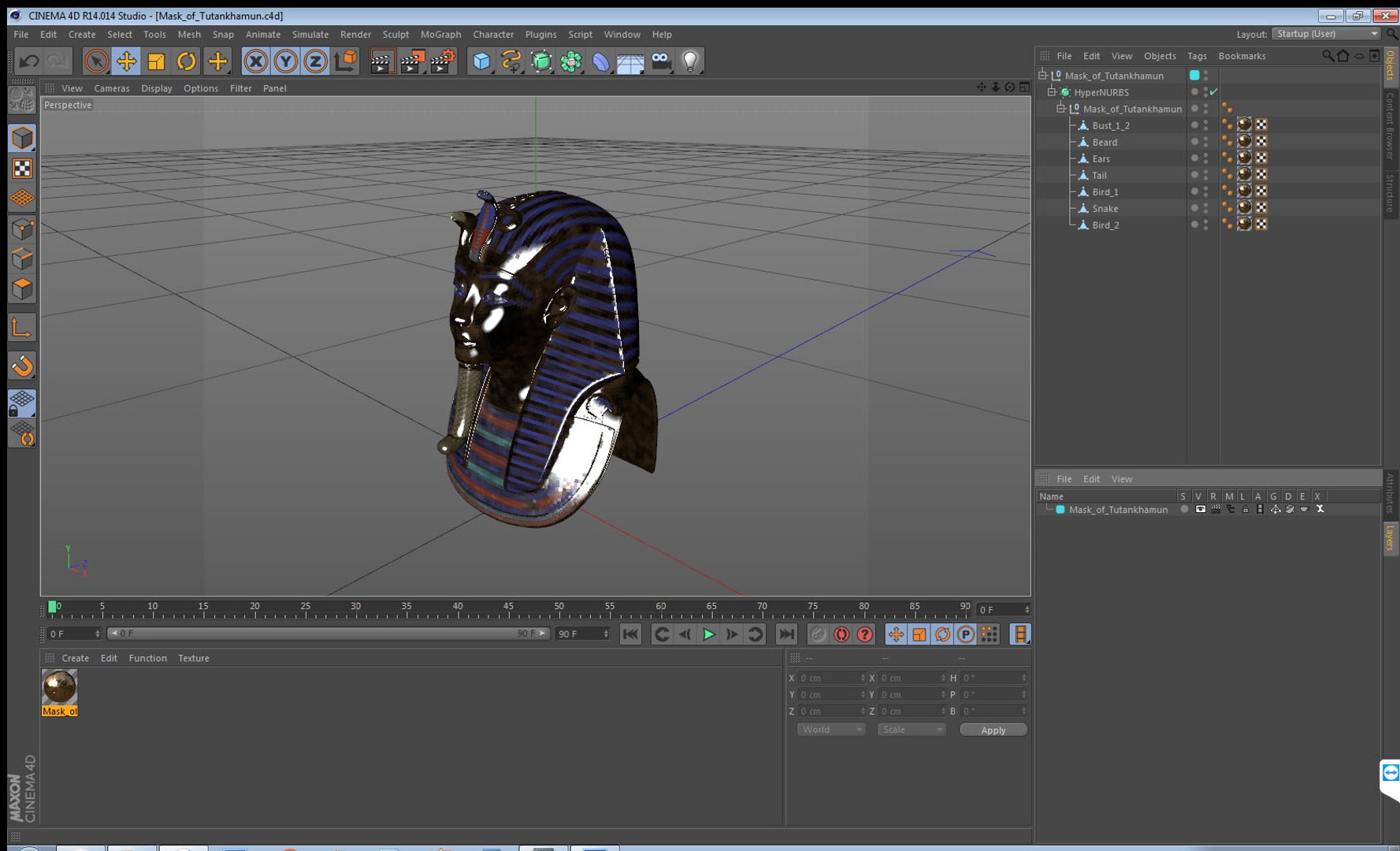Collapse the nested Mask_of_Tutankhamun null
1400x851 pixels.
(x=1061, y=108)
